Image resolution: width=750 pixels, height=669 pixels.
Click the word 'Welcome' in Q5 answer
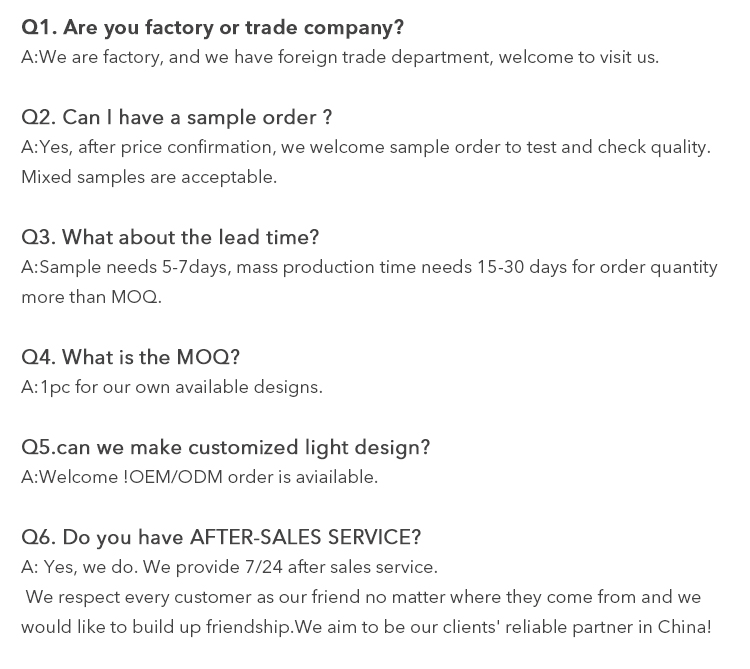(78, 477)
